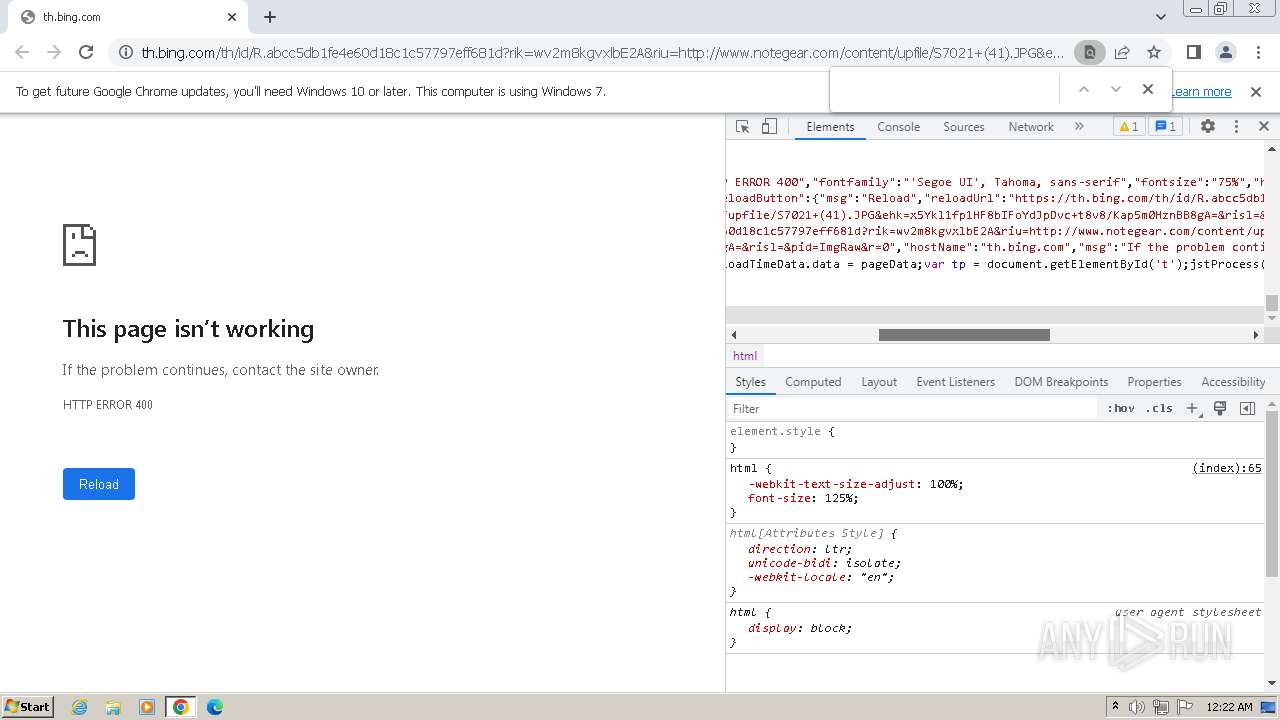The height and width of the screenshot is (720, 1280).
Task: Click the font-size: 125% declaration
Action: point(803,498)
